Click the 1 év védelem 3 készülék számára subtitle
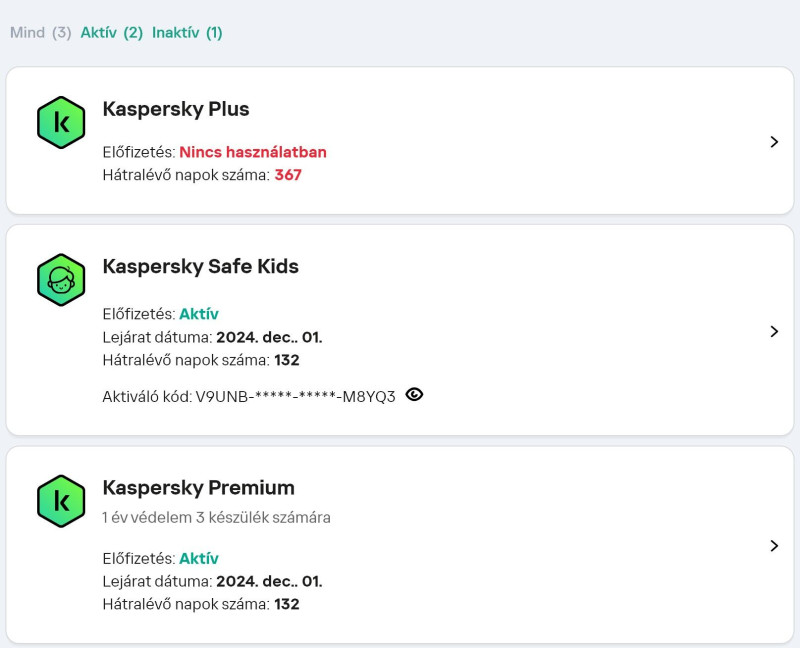Screen dimensions: 800x648 pos(216,518)
